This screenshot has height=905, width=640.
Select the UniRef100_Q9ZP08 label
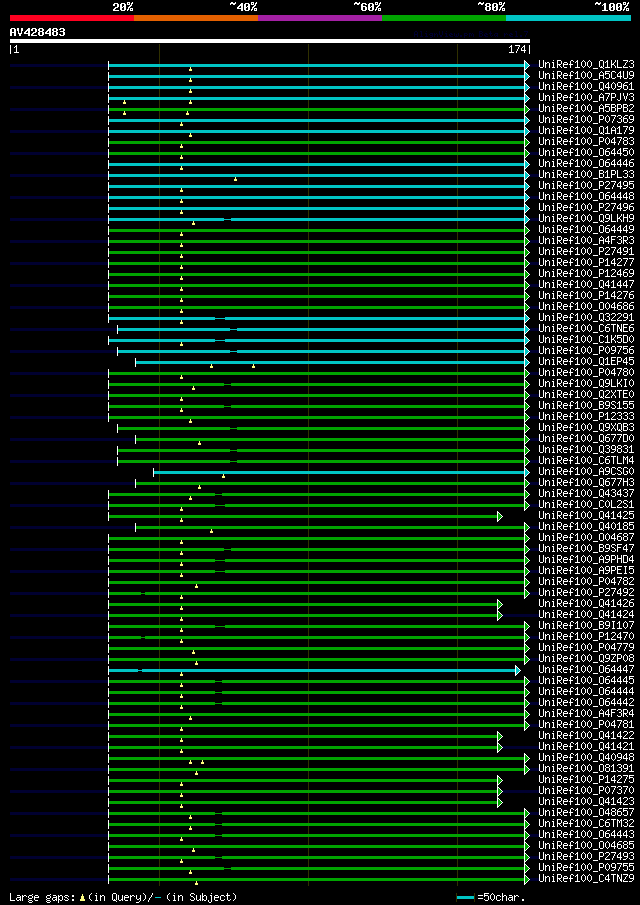tap(586, 658)
